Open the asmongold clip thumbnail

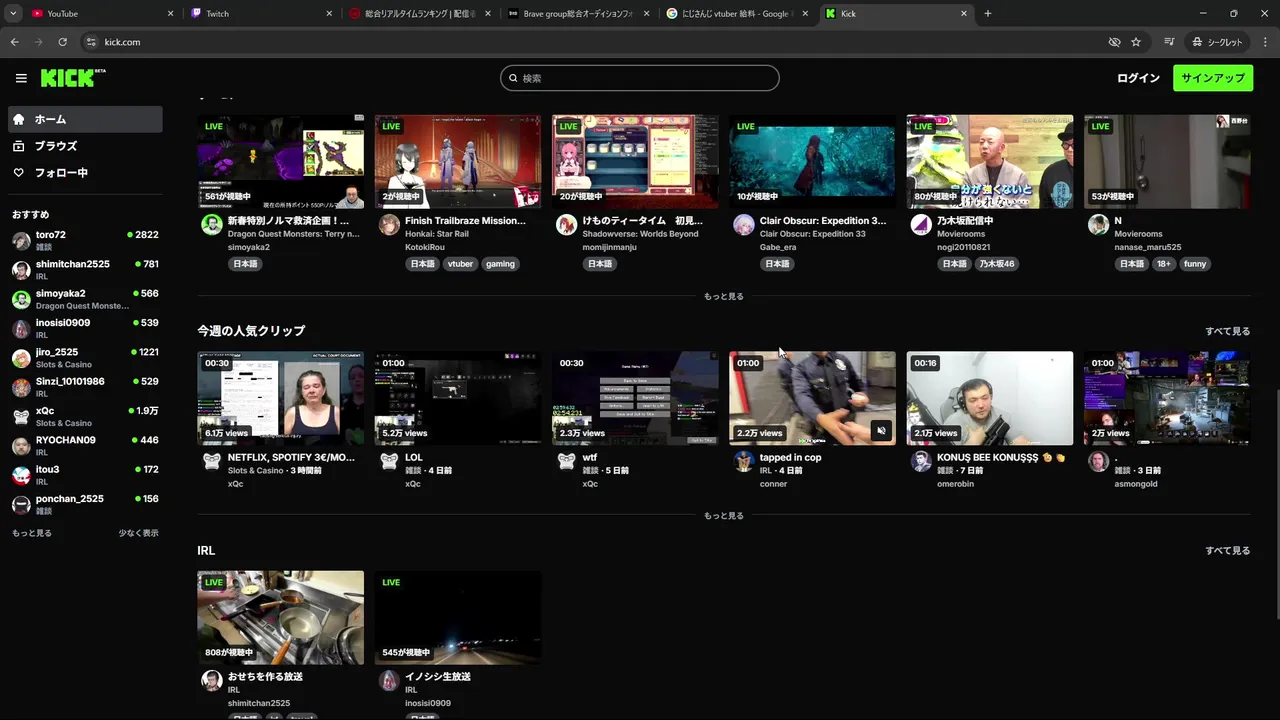click(1167, 398)
